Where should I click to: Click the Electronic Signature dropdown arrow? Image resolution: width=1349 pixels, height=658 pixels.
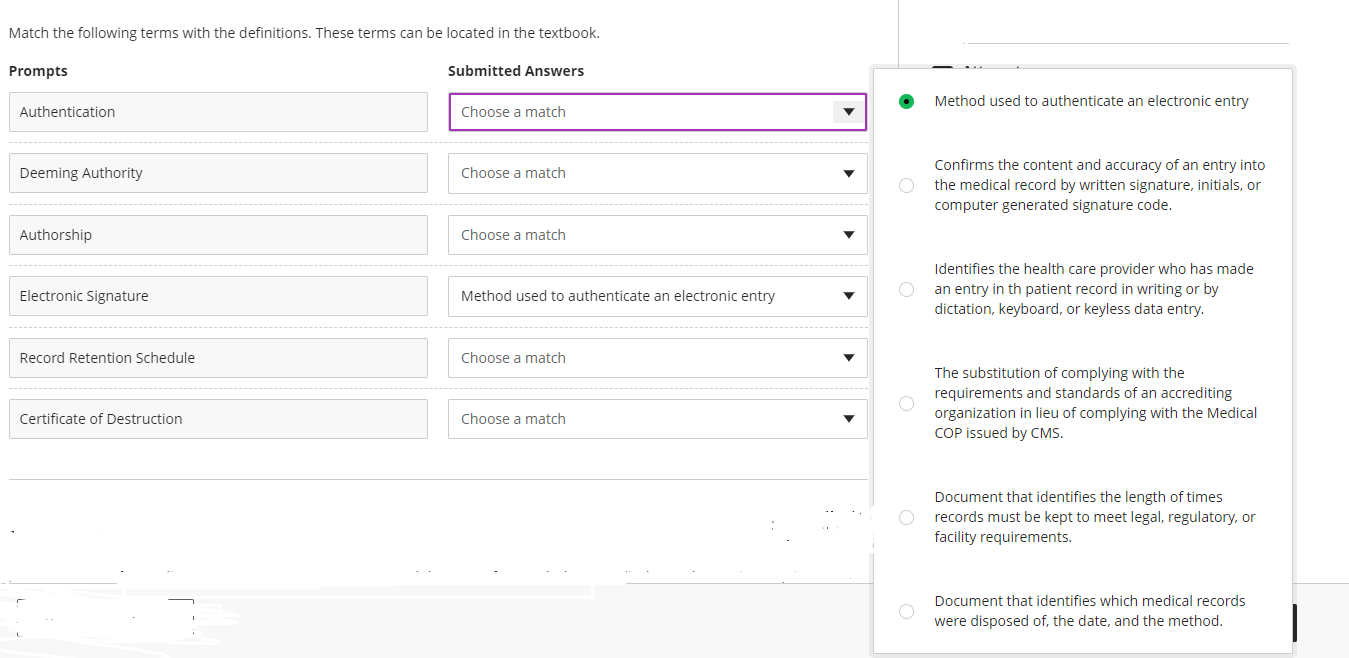click(848, 296)
